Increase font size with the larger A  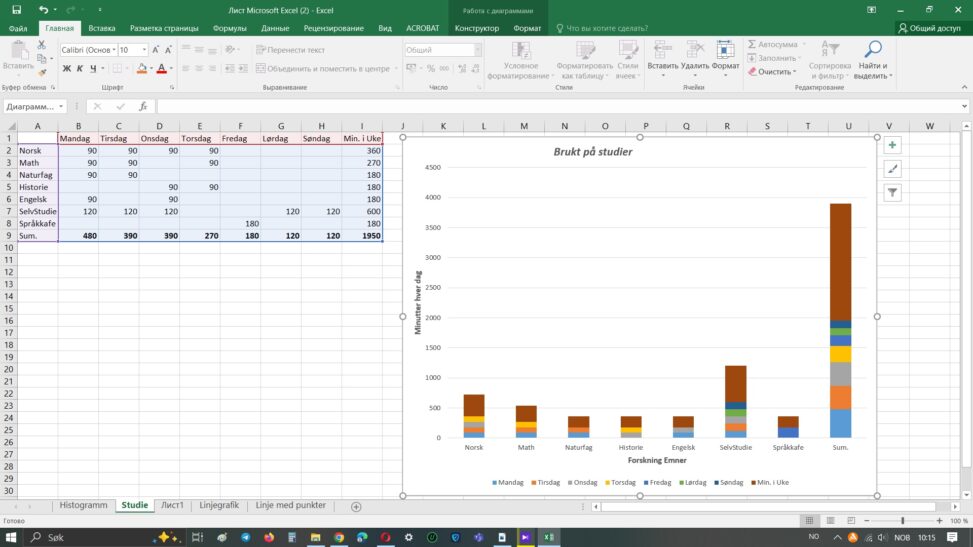click(156, 50)
